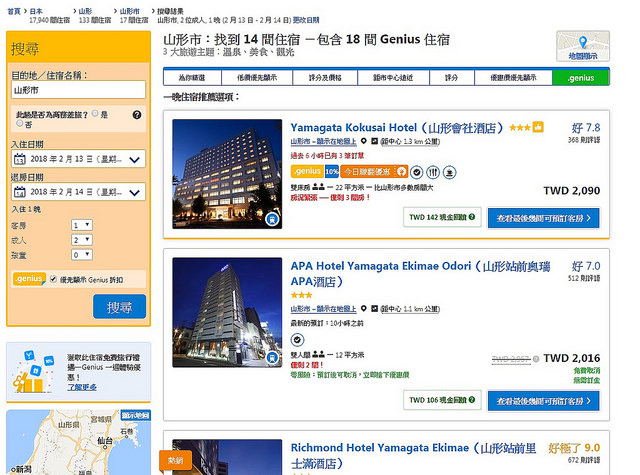Open Richmond Hotel Yamagata Ekimae title link
Viewport: 640px width, 475px height.
(x=413, y=455)
